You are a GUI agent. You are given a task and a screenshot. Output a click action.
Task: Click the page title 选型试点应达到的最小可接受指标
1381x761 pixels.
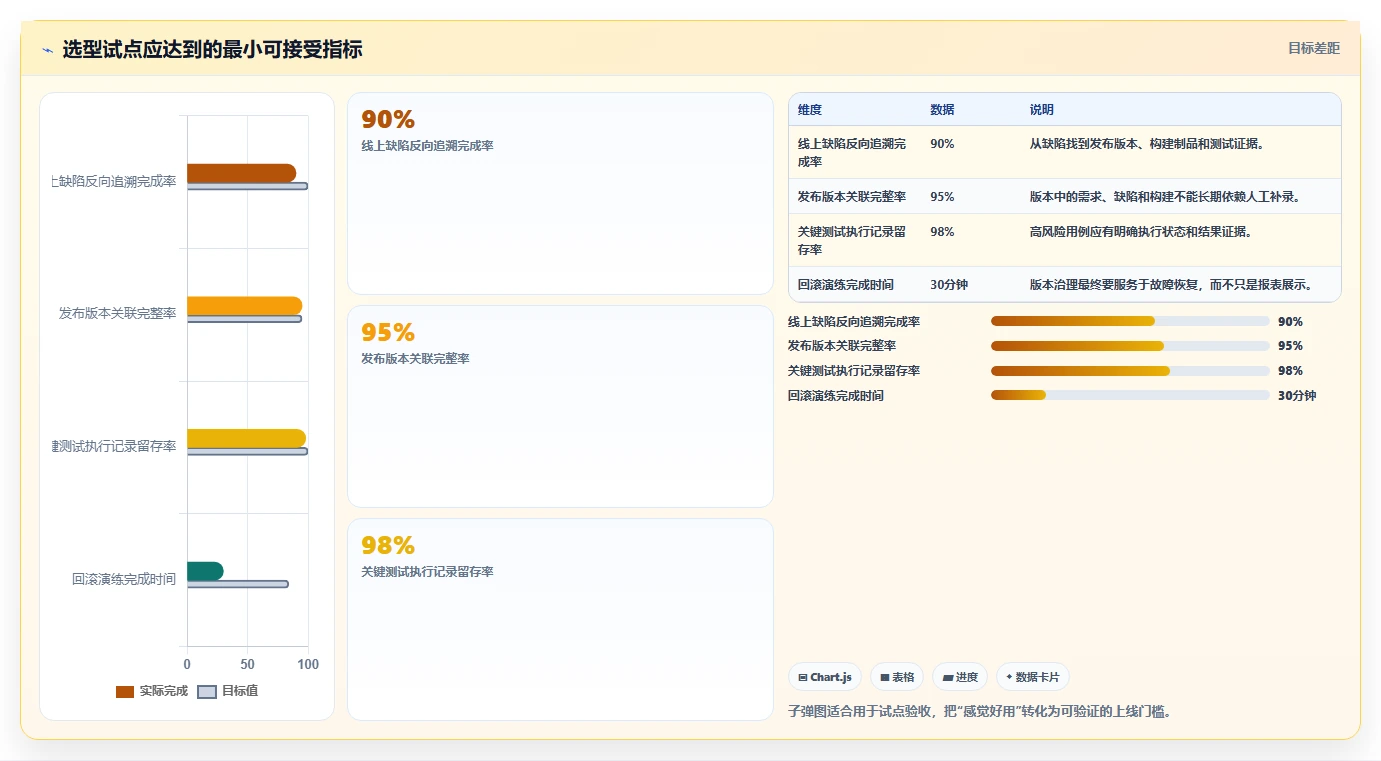tap(212, 49)
